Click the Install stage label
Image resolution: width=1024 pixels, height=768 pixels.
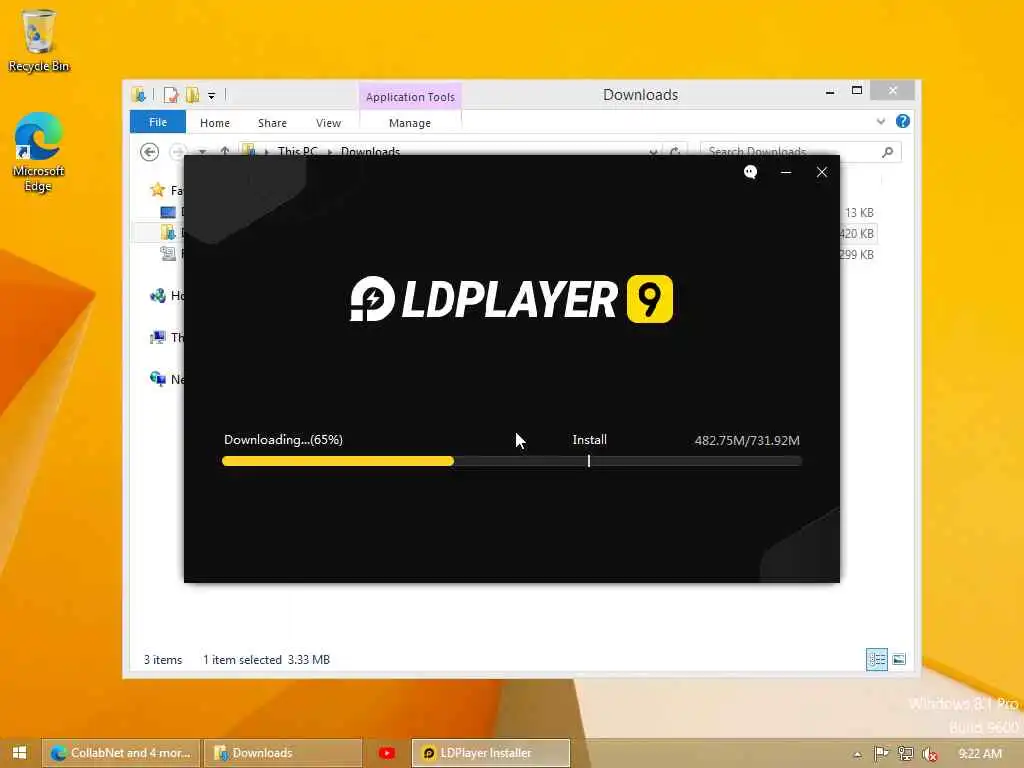coord(590,440)
